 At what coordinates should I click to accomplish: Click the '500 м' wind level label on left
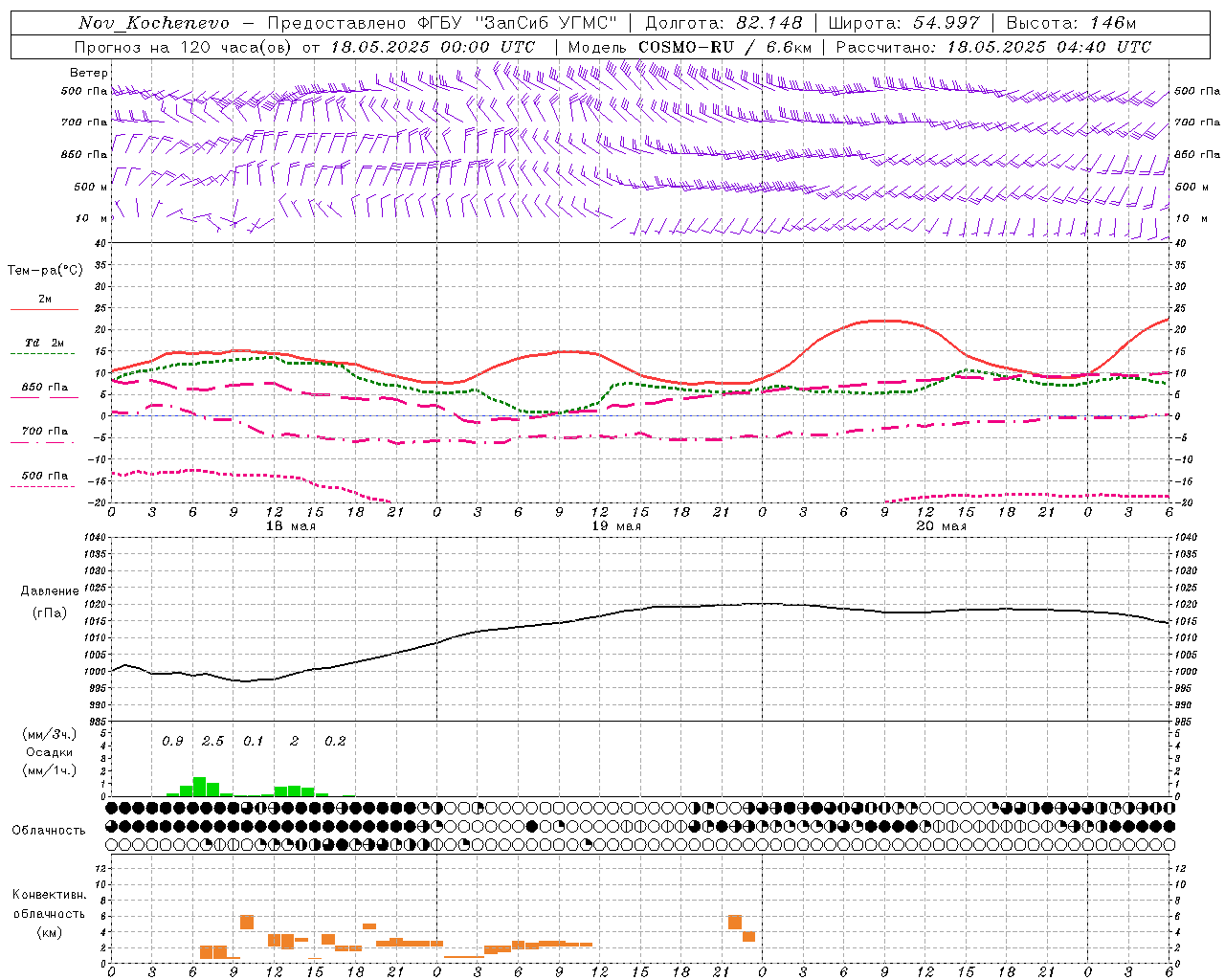click(91, 187)
